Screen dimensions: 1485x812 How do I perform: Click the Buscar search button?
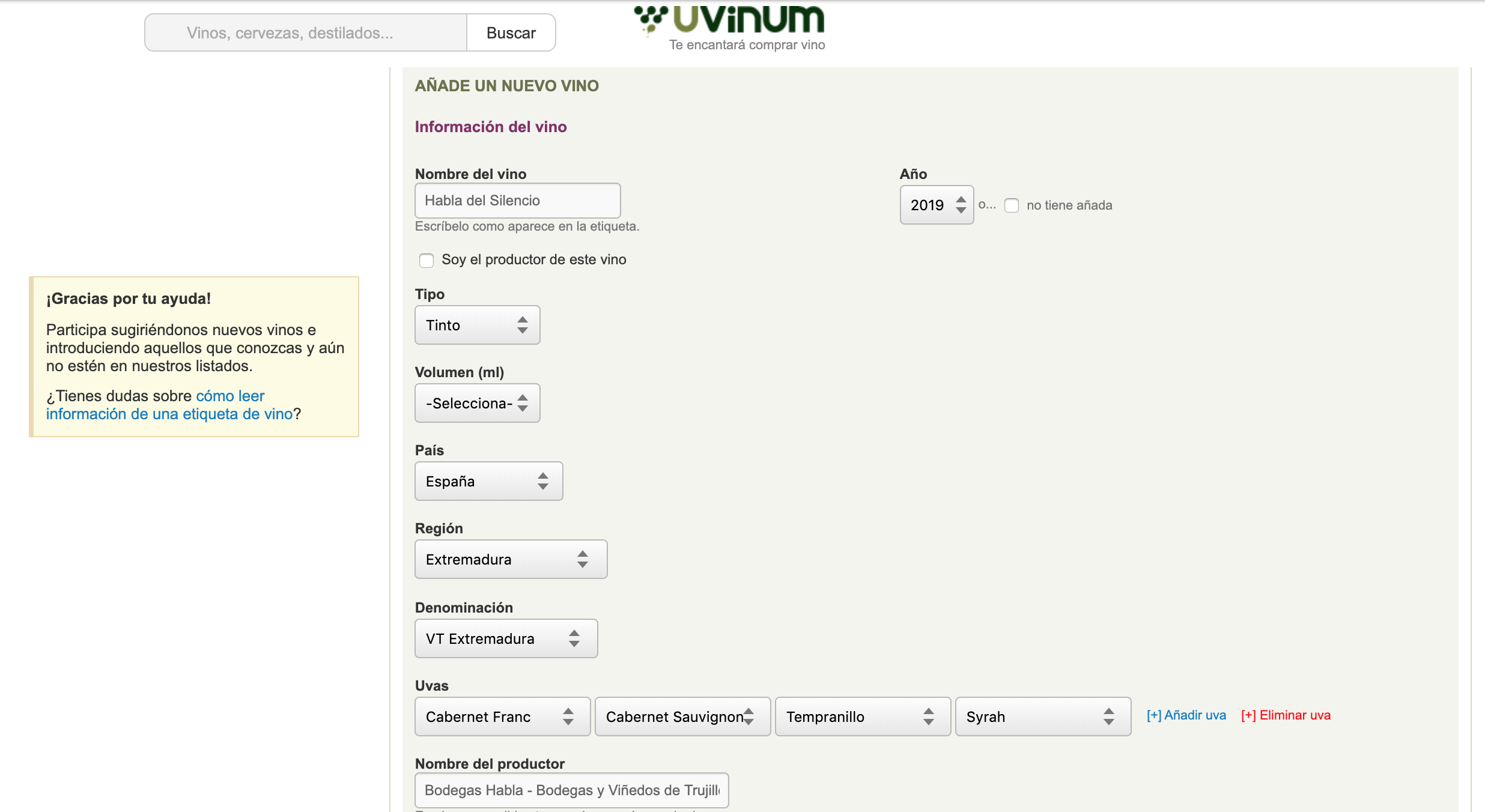click(x=511, y=33)
